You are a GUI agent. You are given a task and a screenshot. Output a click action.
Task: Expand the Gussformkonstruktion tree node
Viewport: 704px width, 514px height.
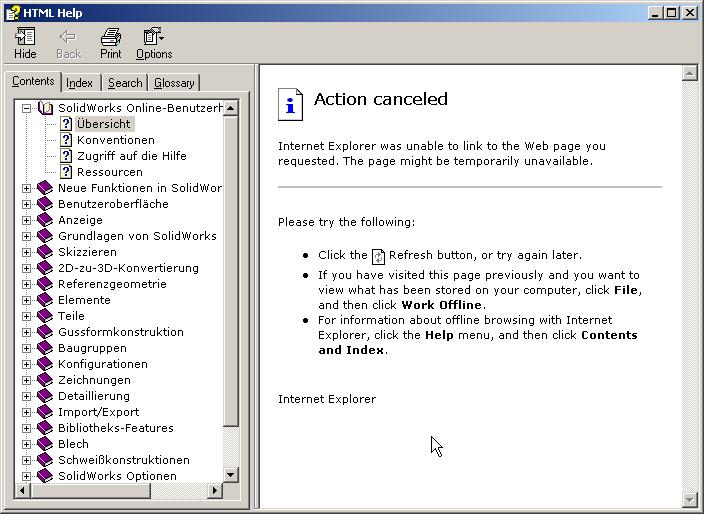26,332
